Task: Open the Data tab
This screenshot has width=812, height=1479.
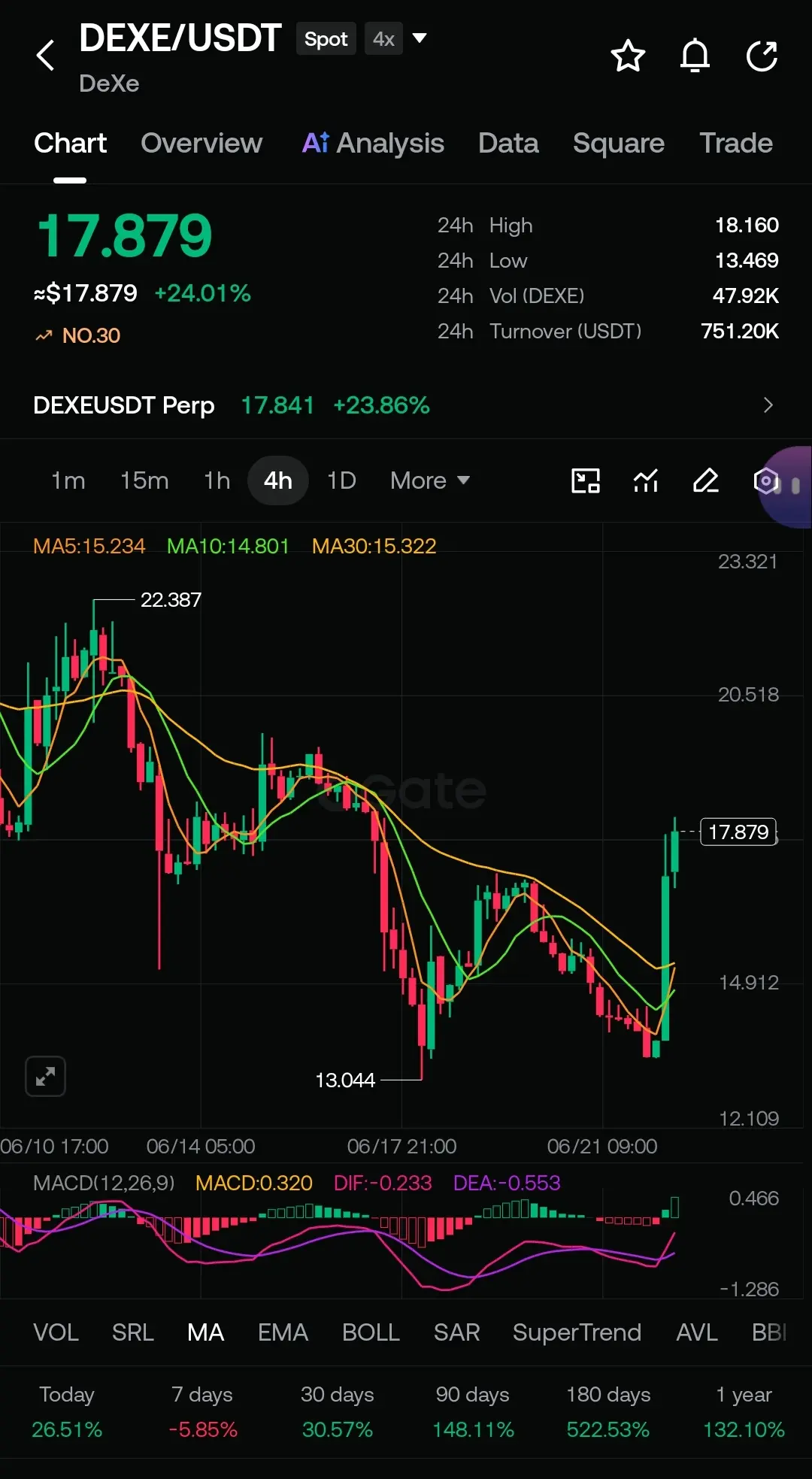Action: click(508, 143)
